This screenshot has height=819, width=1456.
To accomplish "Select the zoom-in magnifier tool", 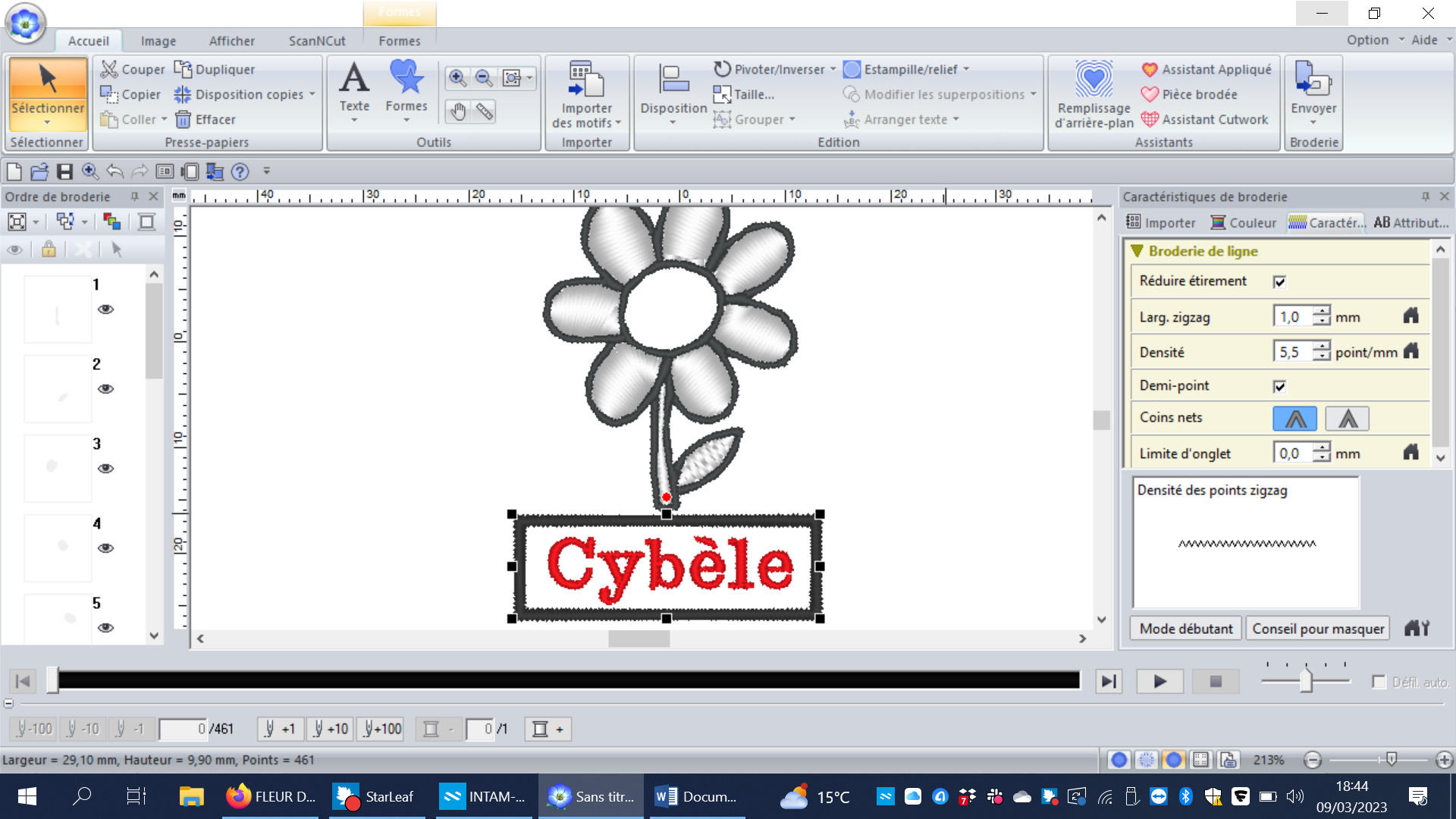I will pyautogui.click(x=457, y=78).
